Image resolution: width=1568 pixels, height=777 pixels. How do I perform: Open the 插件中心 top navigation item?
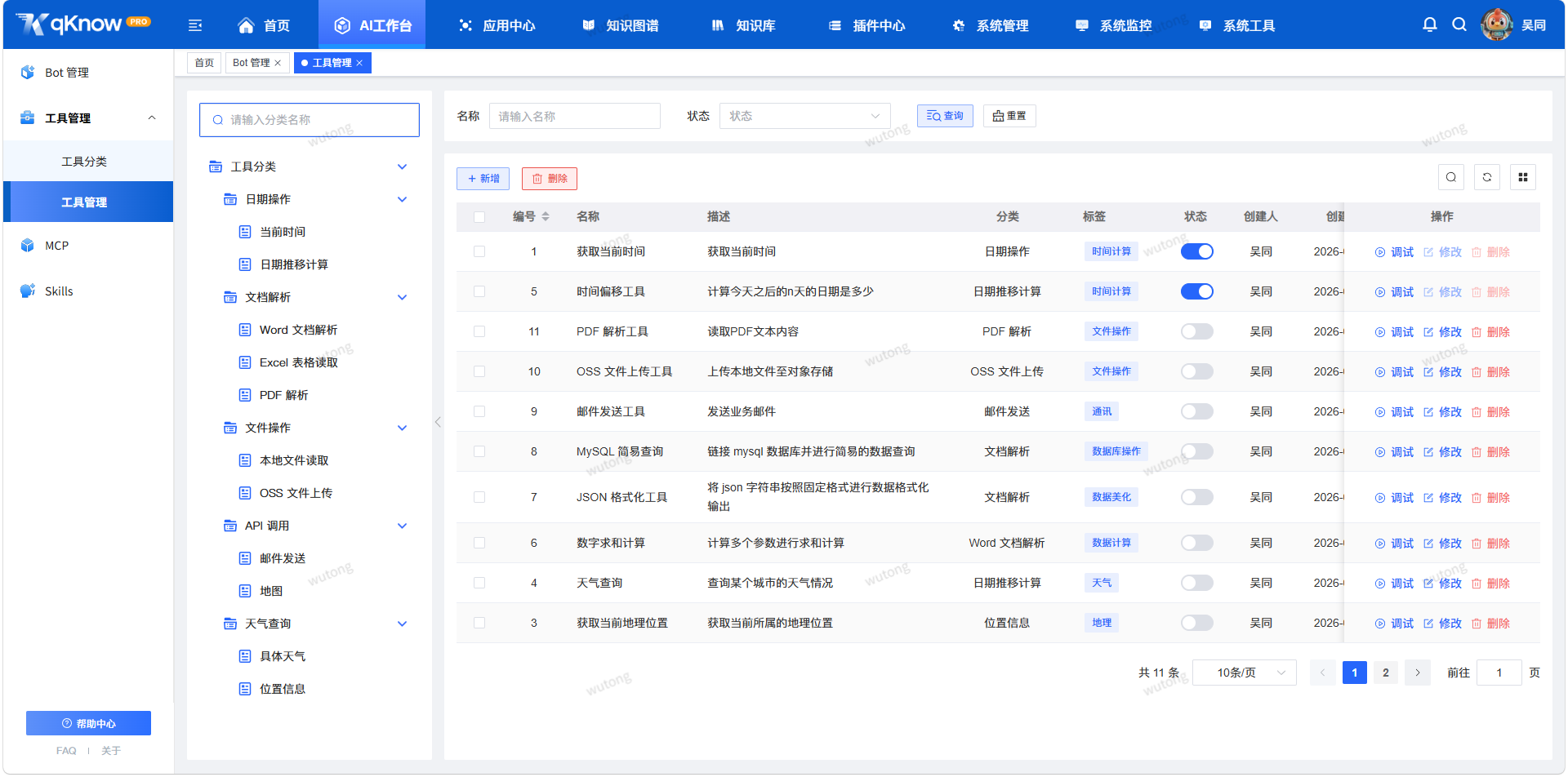tap(866, 25)
